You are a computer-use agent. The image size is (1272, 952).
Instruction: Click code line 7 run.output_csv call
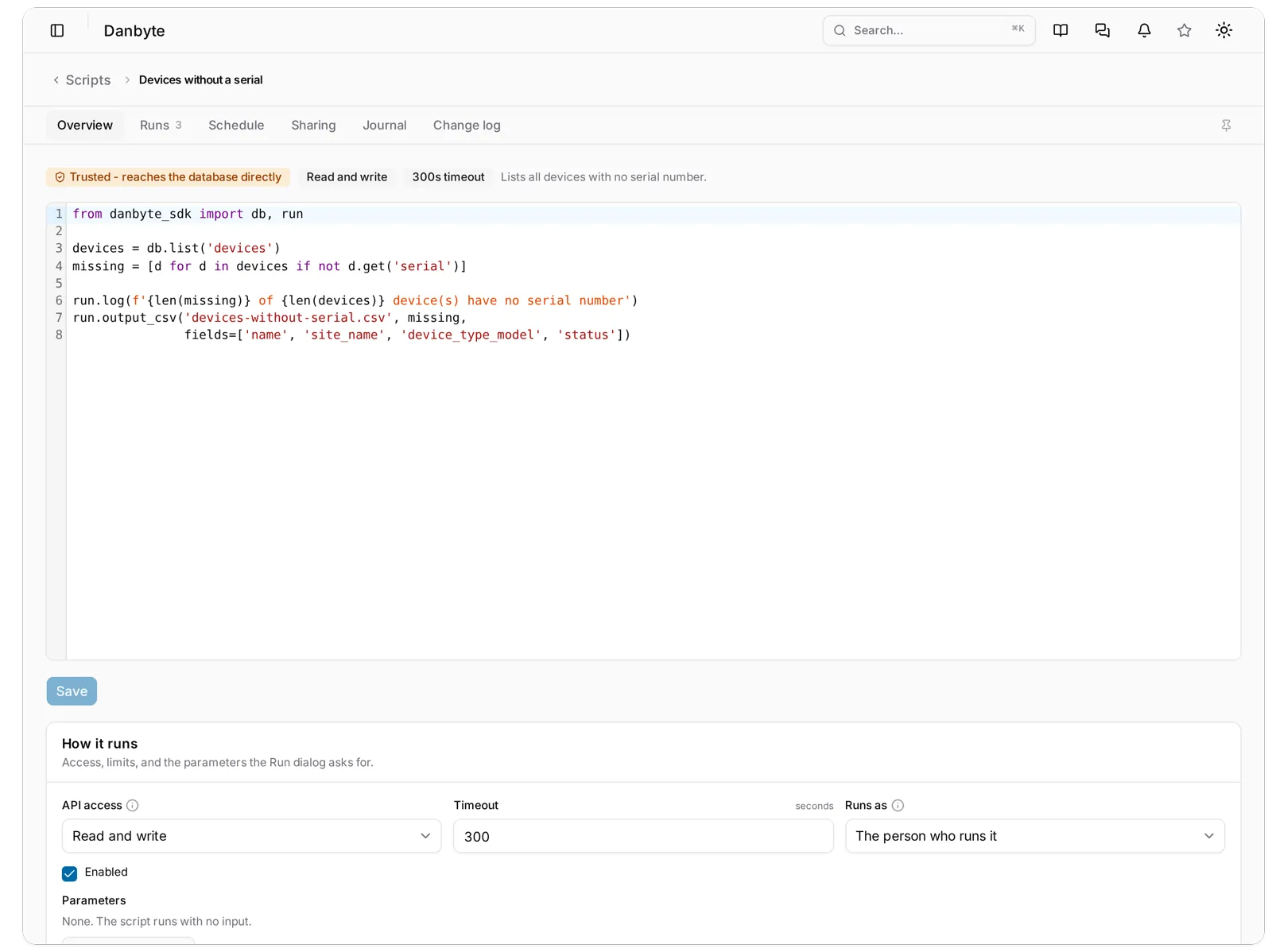tap(270, 317)
